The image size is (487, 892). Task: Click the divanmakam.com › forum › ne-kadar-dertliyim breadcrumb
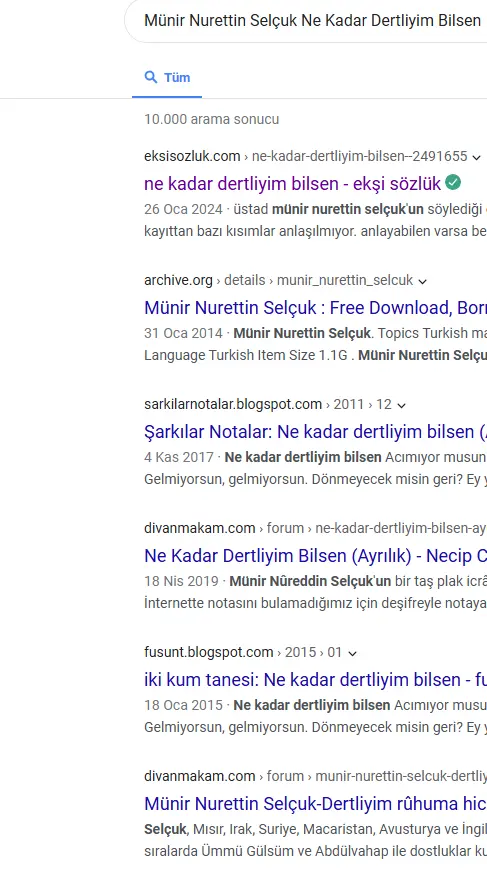point(315,528)
